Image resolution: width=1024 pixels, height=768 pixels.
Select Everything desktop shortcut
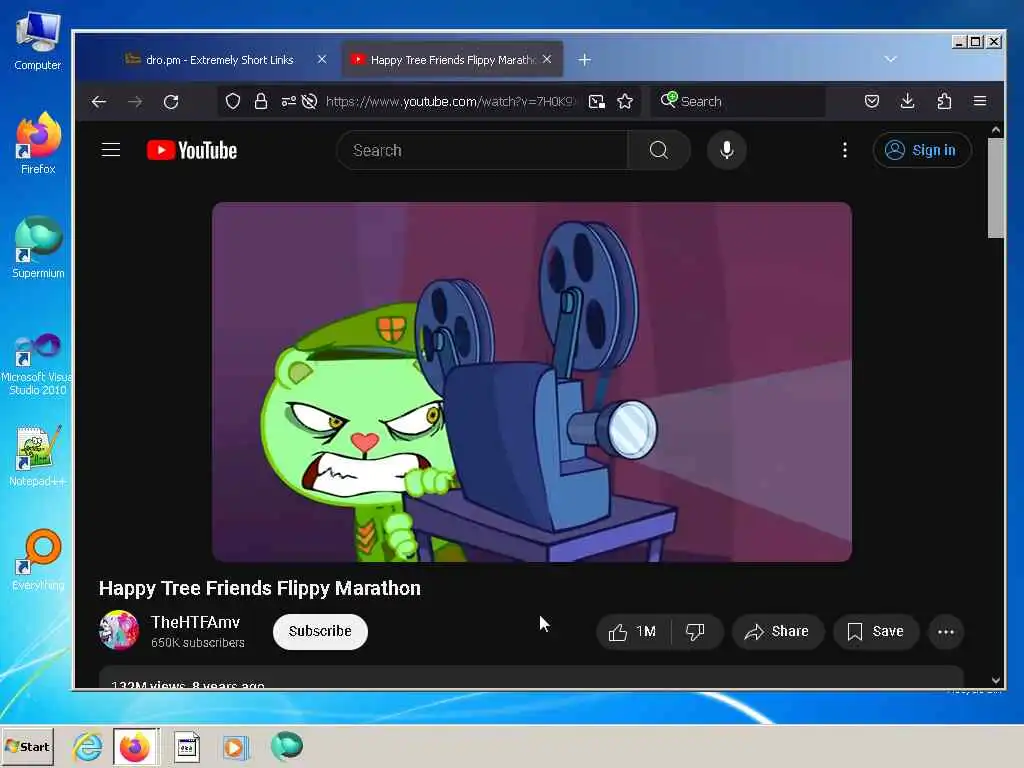[x=38, y=560]
